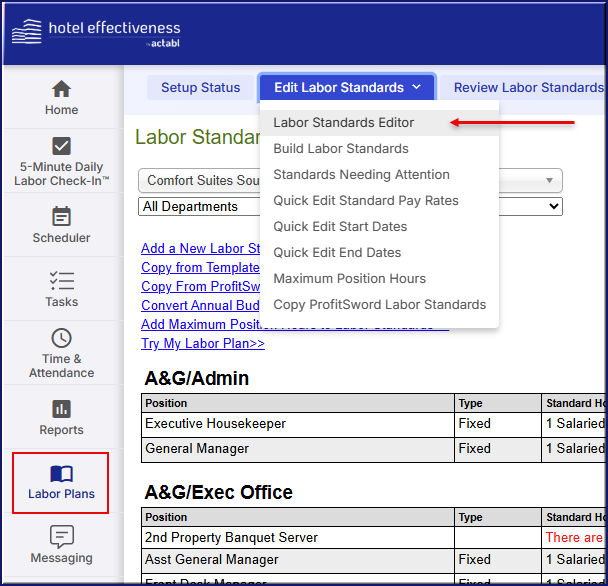Viewport: 608px width, 586px height.
Task: Choose Standards Needing Attention menu item
Action: [x=361, y=175]
